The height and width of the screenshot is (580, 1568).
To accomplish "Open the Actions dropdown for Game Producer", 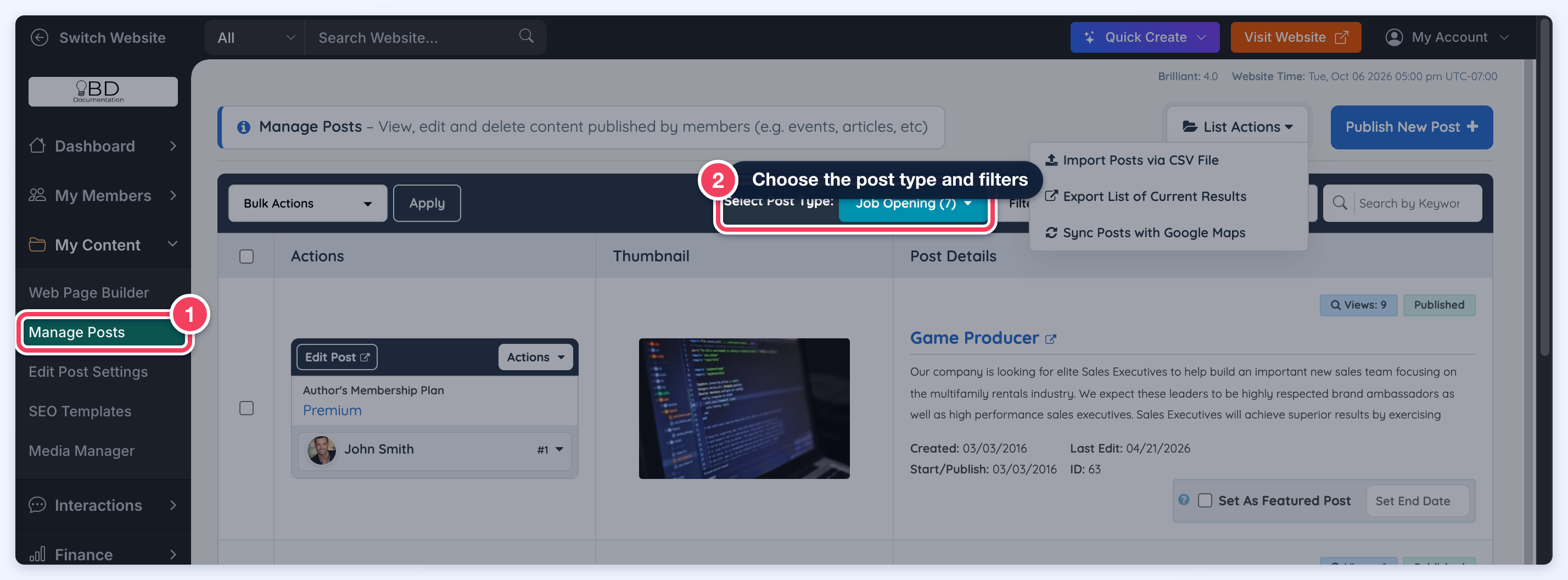I will [x=536, y=357].
